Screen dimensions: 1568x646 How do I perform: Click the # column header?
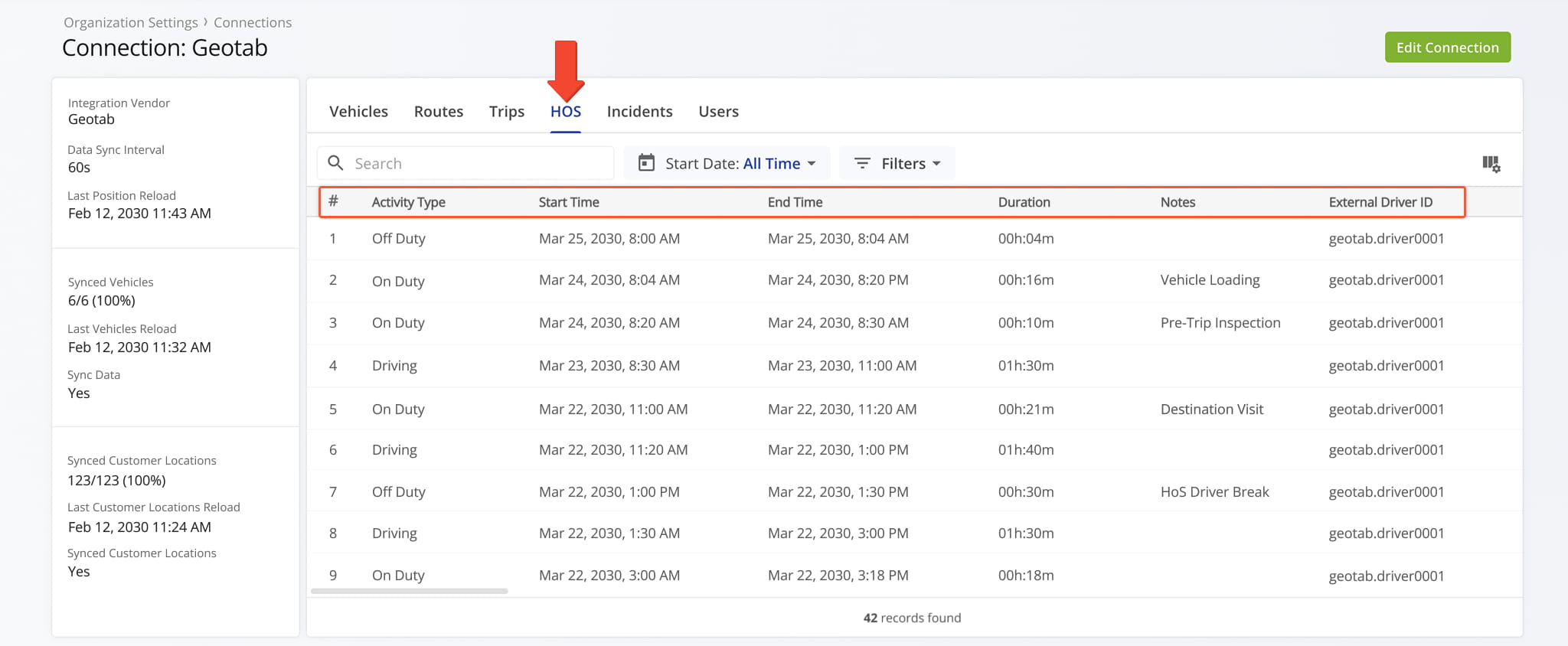[333, 201]
